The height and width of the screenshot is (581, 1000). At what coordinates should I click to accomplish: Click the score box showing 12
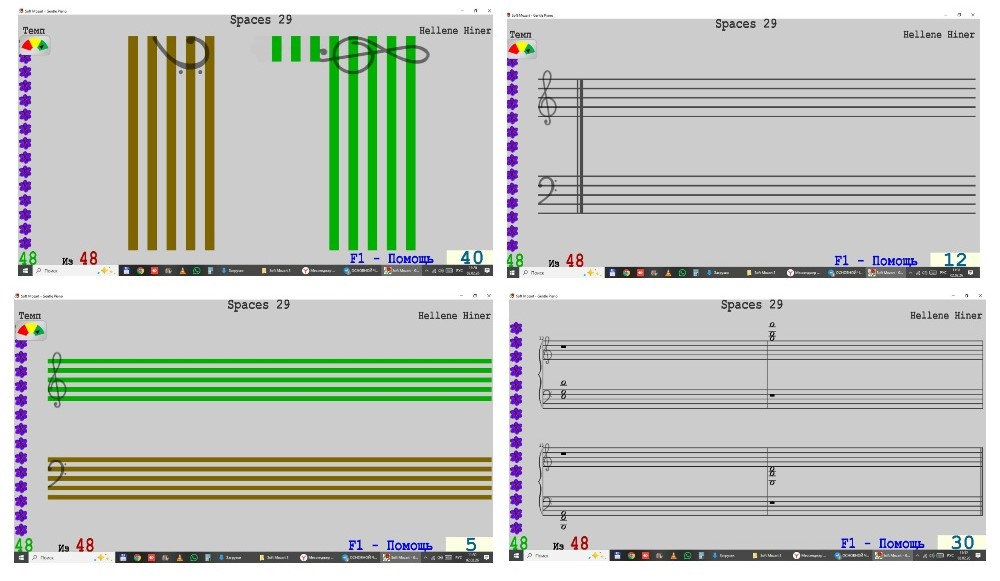[955, 260]
